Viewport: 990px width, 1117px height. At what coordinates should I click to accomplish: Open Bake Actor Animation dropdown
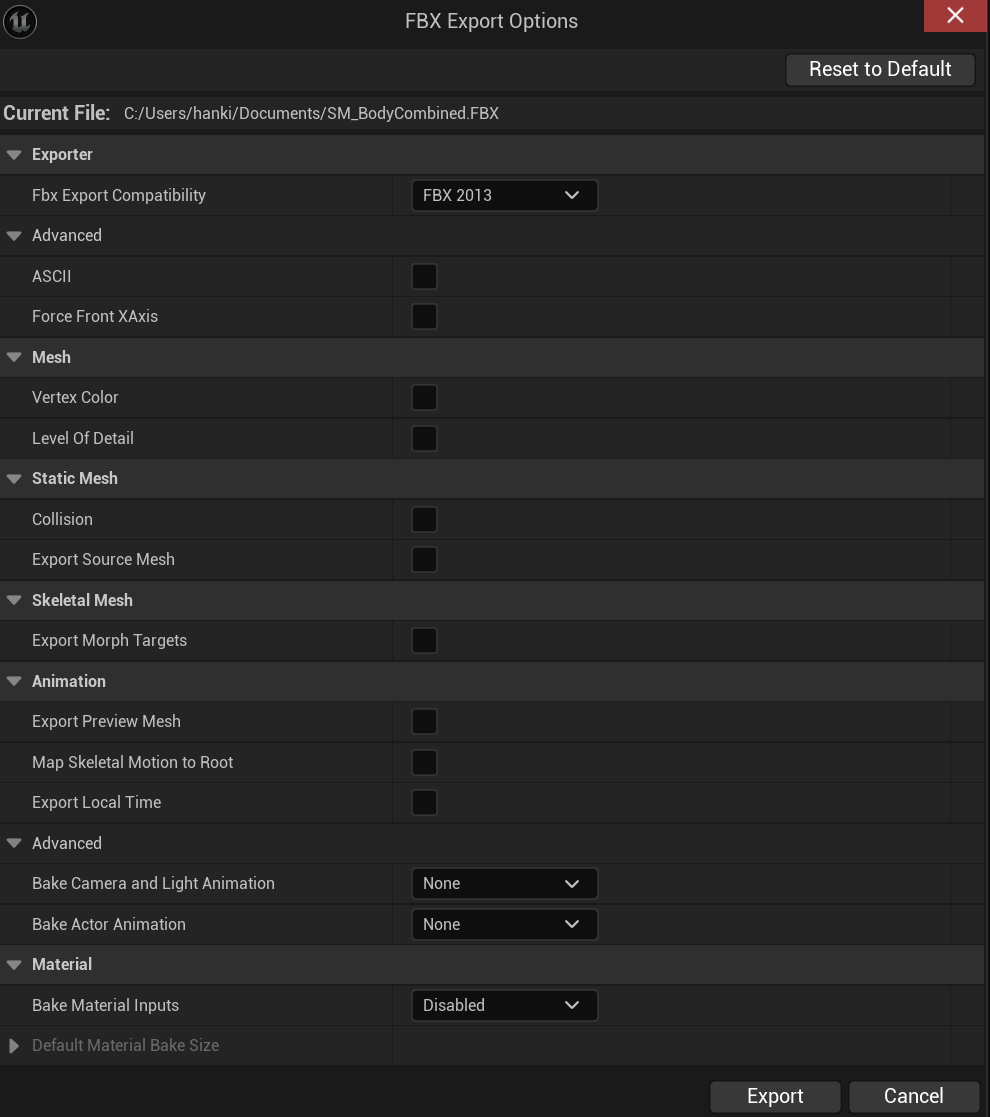pos(504,924)
